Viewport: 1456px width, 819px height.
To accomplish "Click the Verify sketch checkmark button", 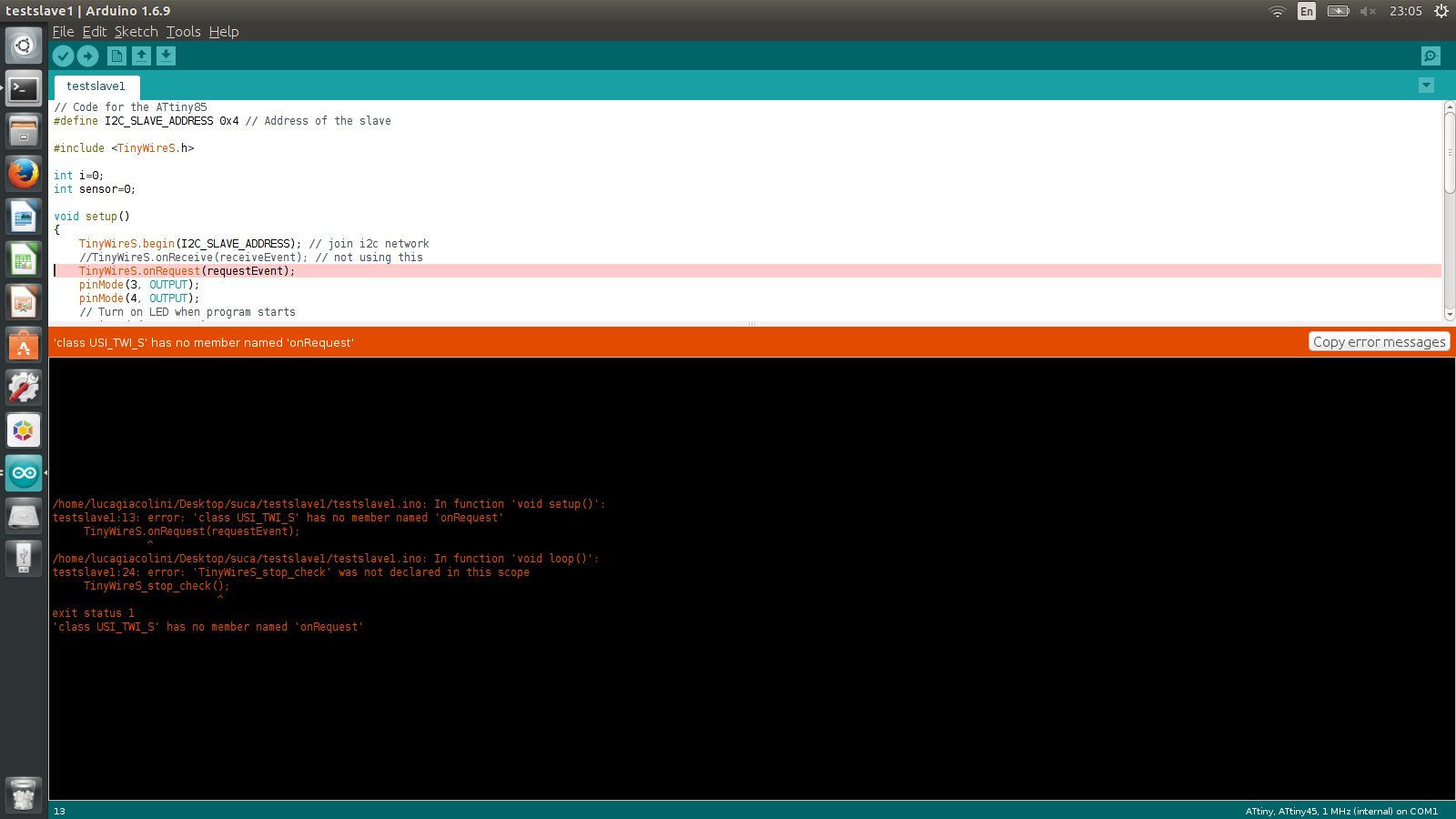I will point(63,56).
